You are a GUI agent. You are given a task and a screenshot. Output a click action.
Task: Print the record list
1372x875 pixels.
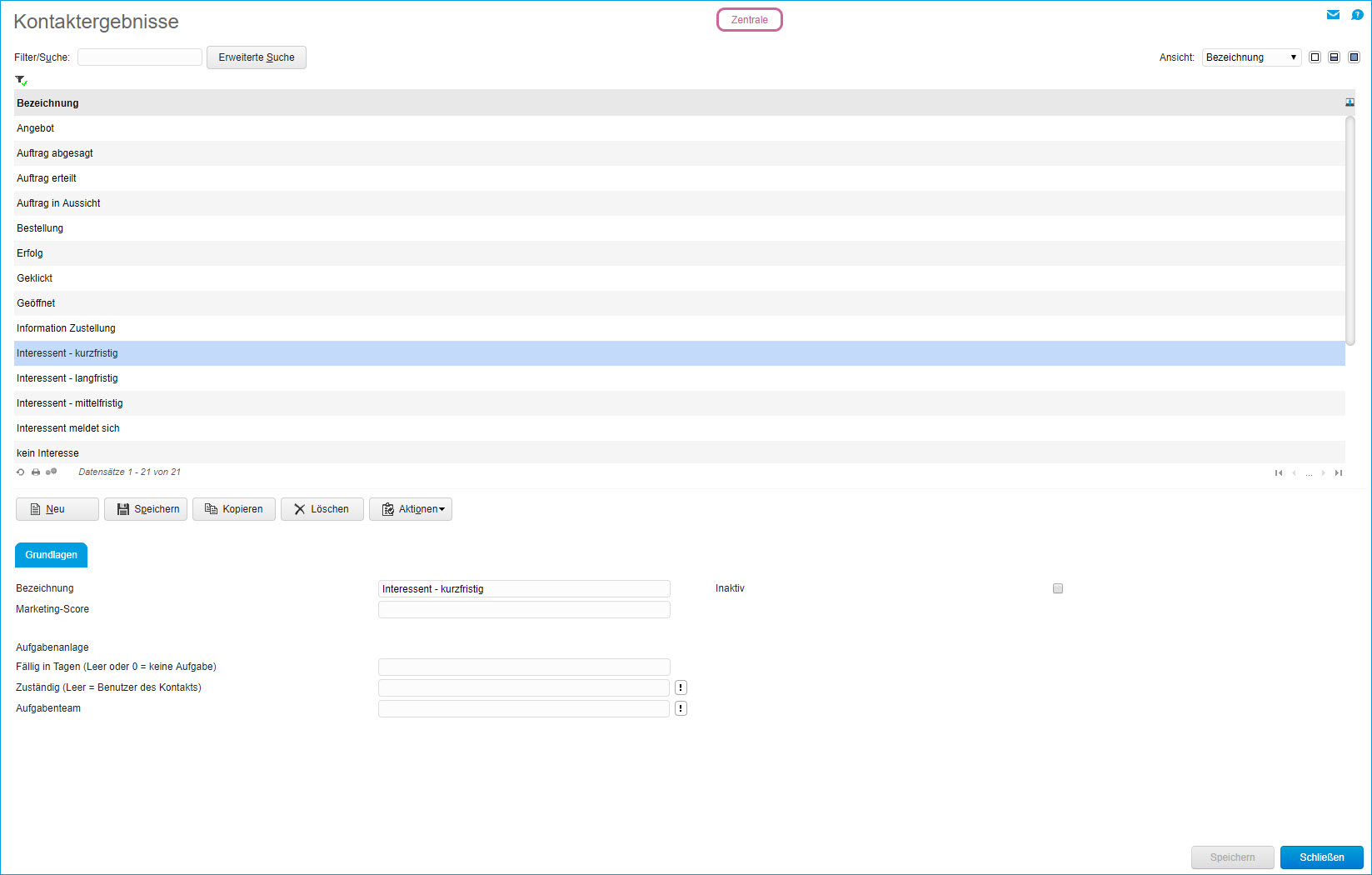[36, 472]
